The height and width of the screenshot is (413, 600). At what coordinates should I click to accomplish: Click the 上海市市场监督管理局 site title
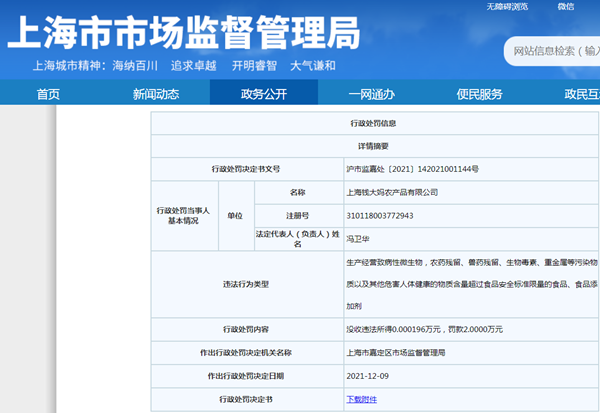(184, 33)
